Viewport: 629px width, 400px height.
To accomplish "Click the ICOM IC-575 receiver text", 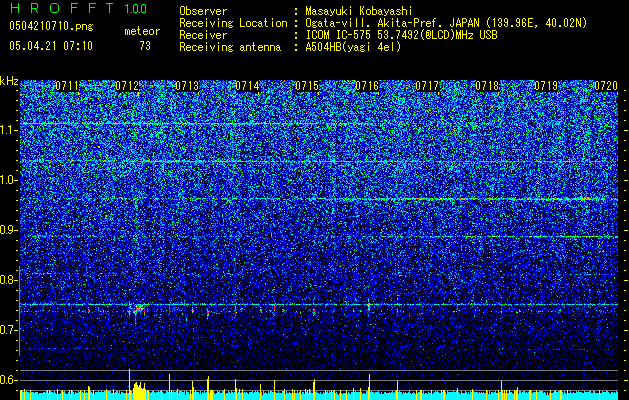I will pyautogui.click(x=401, y=35).
